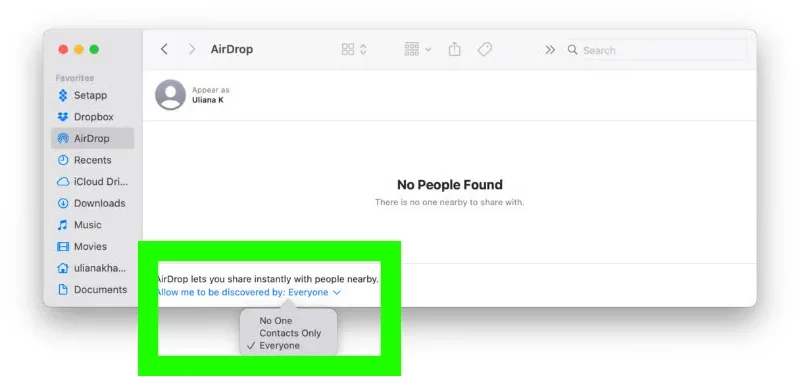
Task: Expand the toolbar overflow double chevron
Action: [549, 50]
